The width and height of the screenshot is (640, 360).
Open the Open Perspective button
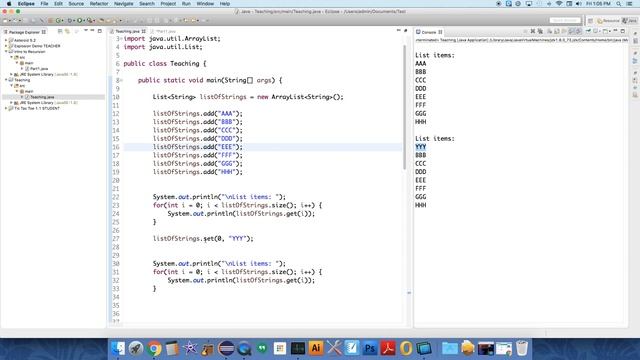590,20
